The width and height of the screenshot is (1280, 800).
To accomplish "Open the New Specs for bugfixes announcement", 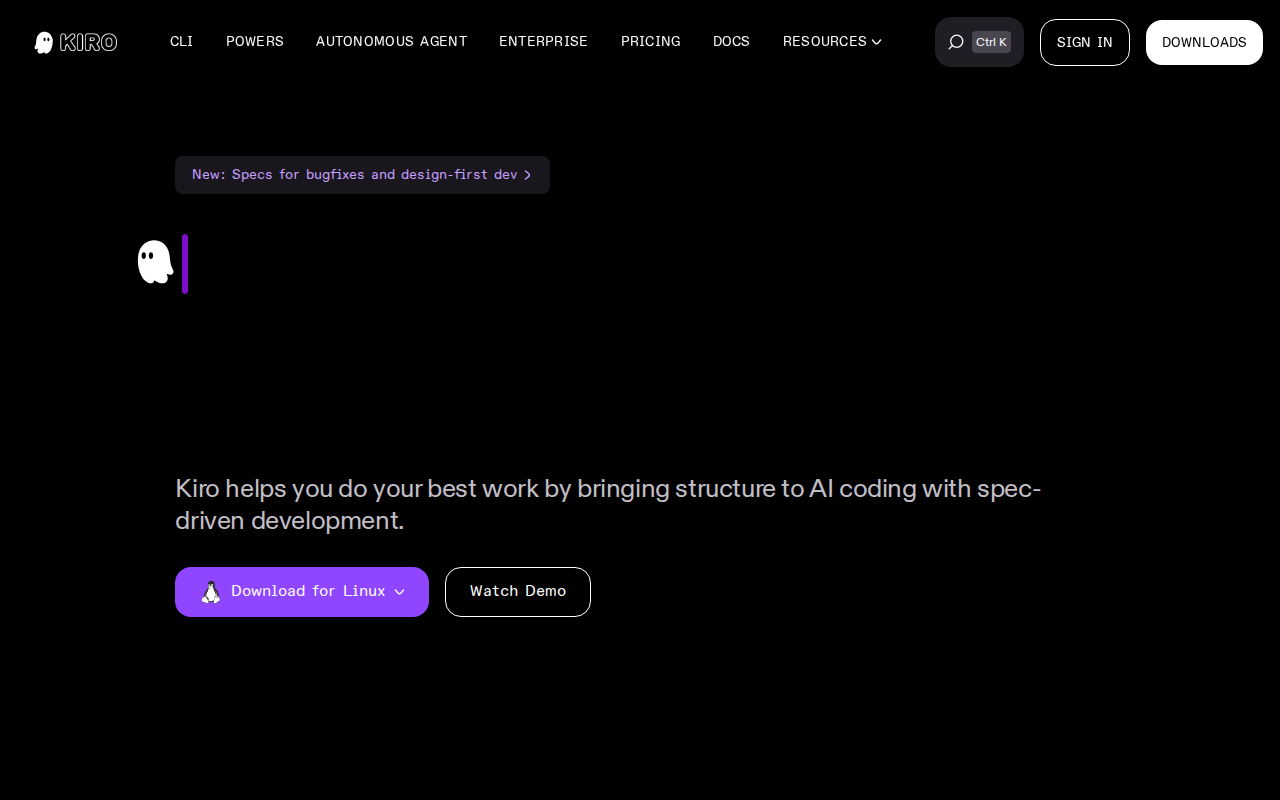I will pyautogui.click(x=362, y=175).
